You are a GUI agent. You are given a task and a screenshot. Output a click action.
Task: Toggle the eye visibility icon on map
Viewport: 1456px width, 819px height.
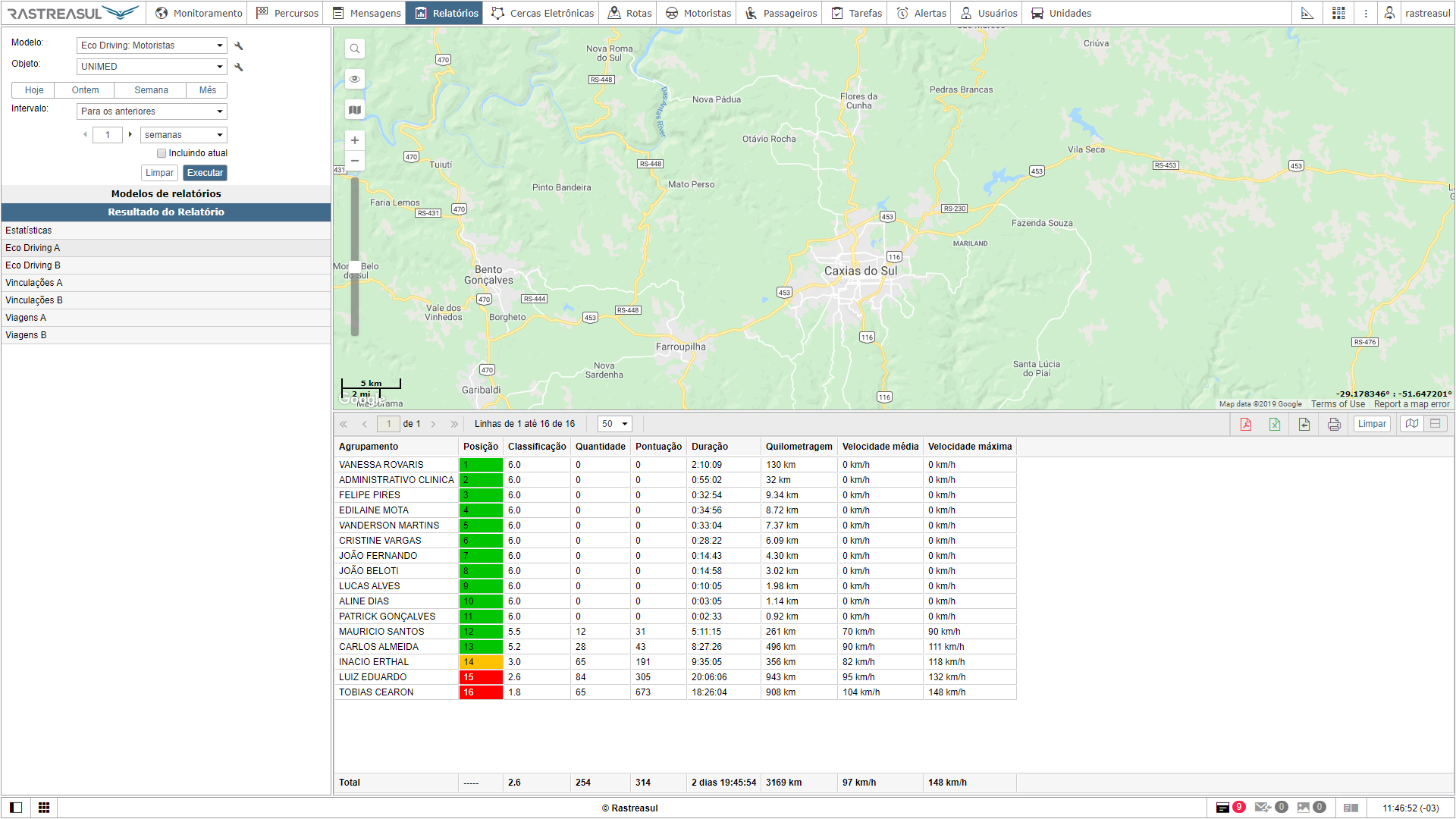click(x=354, y=79)
